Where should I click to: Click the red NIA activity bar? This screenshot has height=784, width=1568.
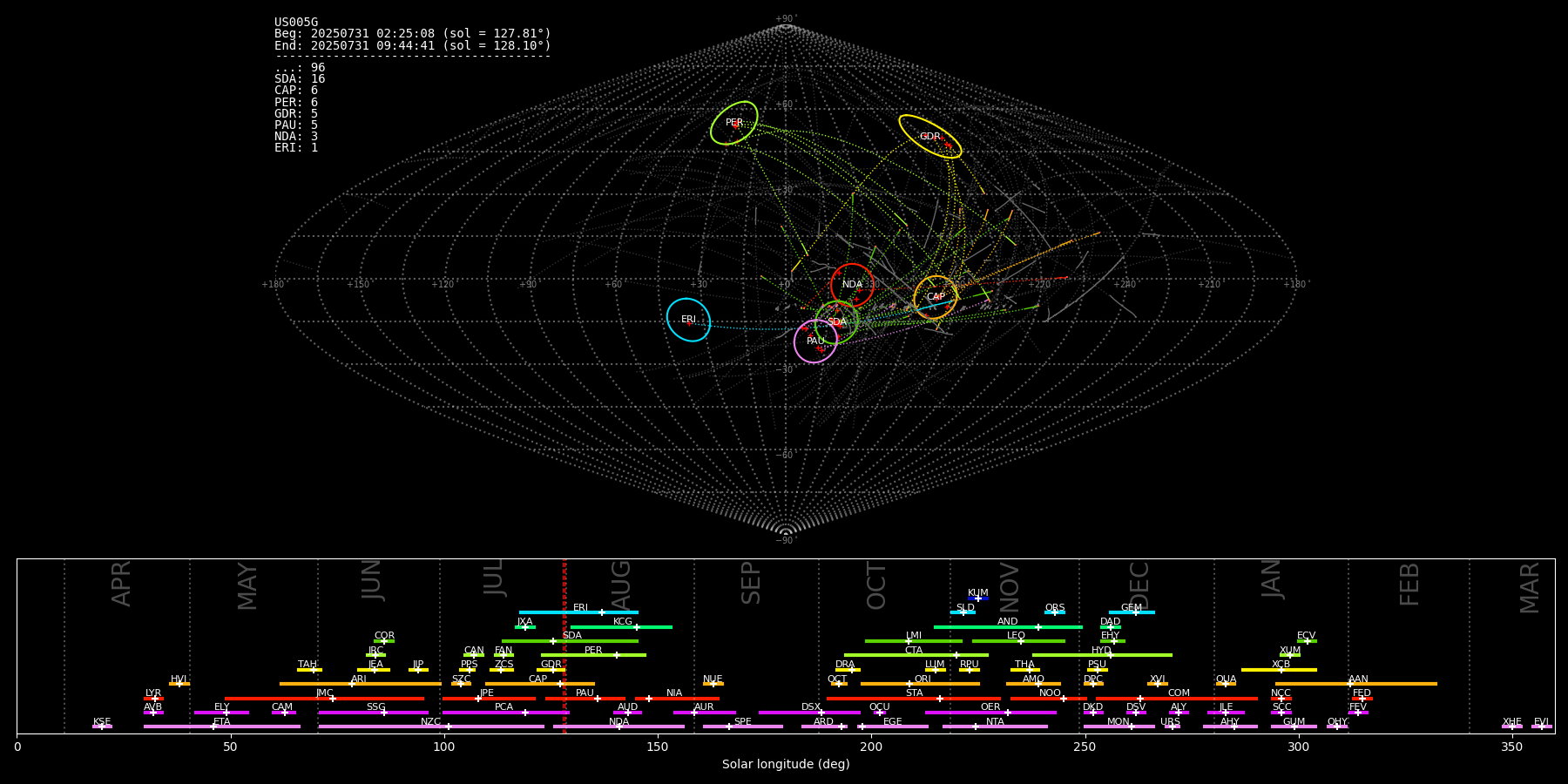[677, 698]
